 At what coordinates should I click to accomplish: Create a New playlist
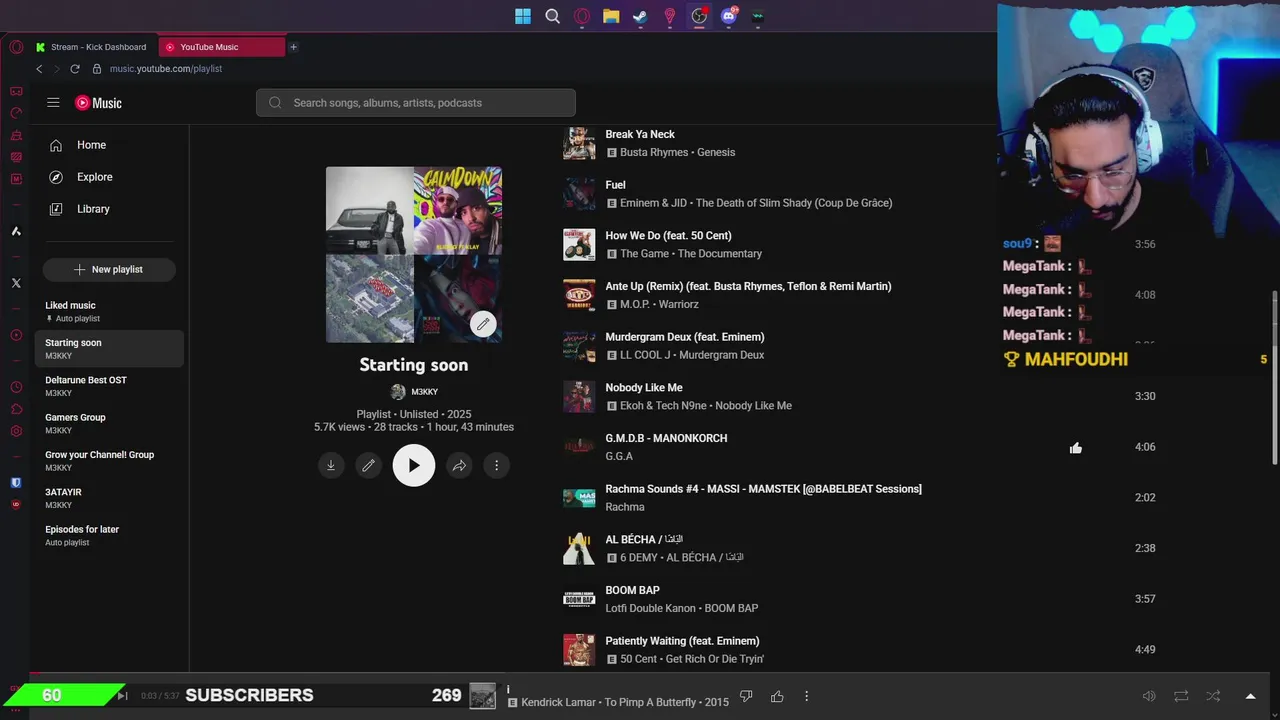109,269
